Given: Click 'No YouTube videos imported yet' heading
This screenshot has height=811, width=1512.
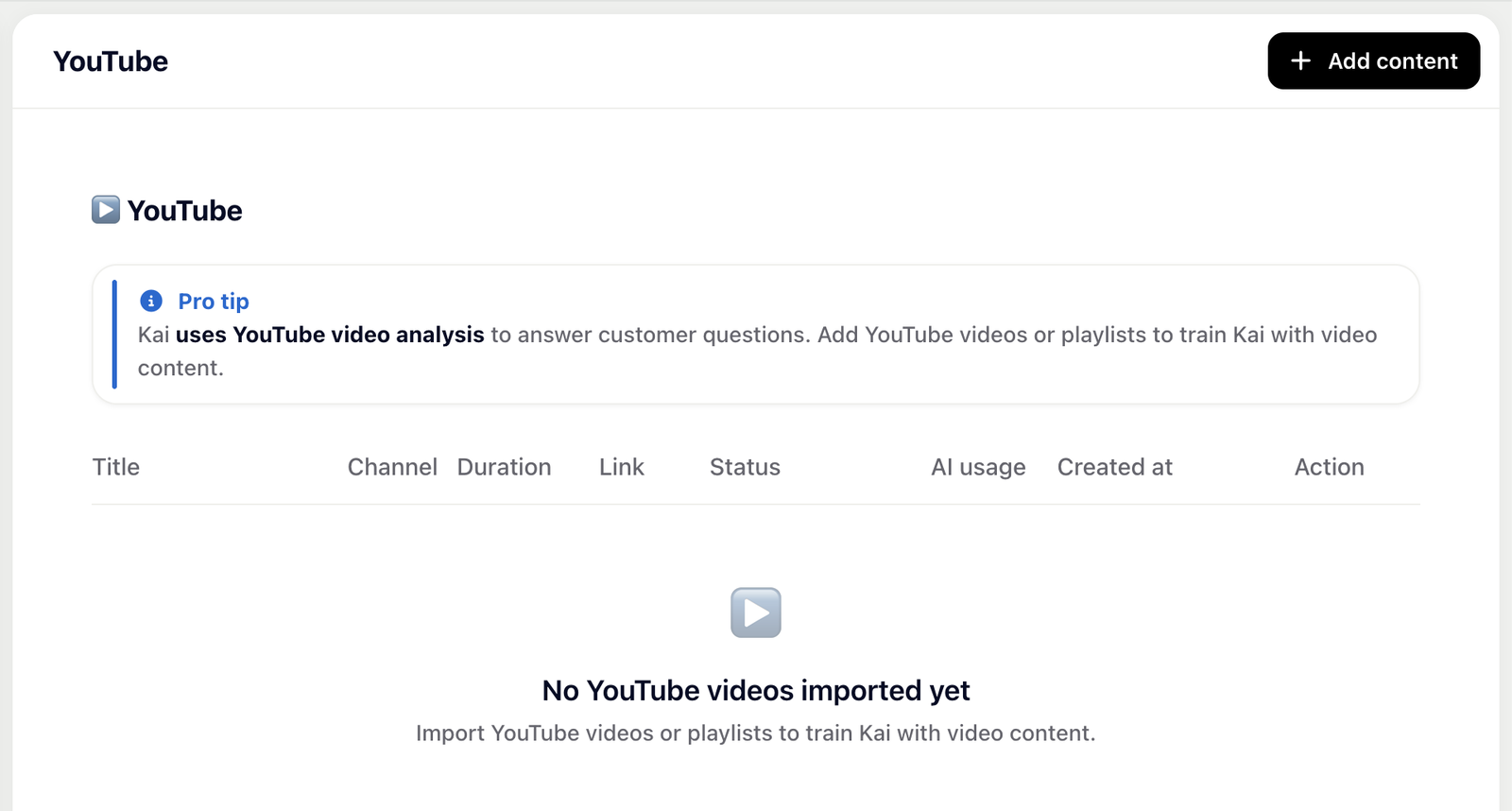Looking at the screenshot, I should pyautogui.click(x=756, y=691).
